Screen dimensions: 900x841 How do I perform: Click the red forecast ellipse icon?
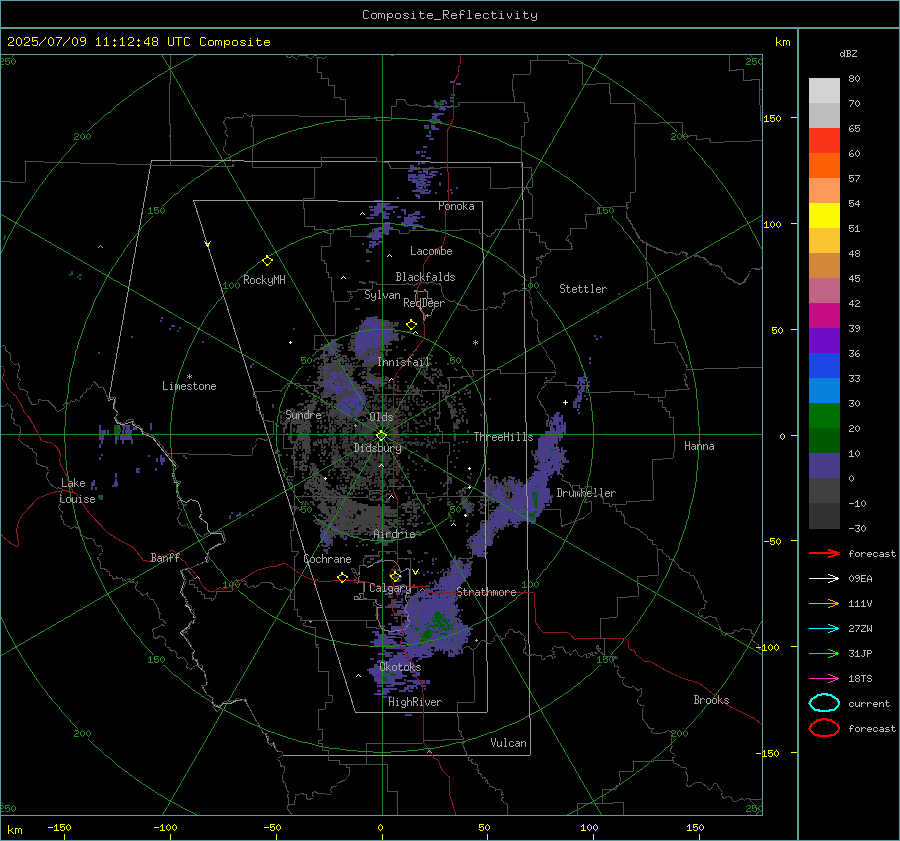pos(824,728)
